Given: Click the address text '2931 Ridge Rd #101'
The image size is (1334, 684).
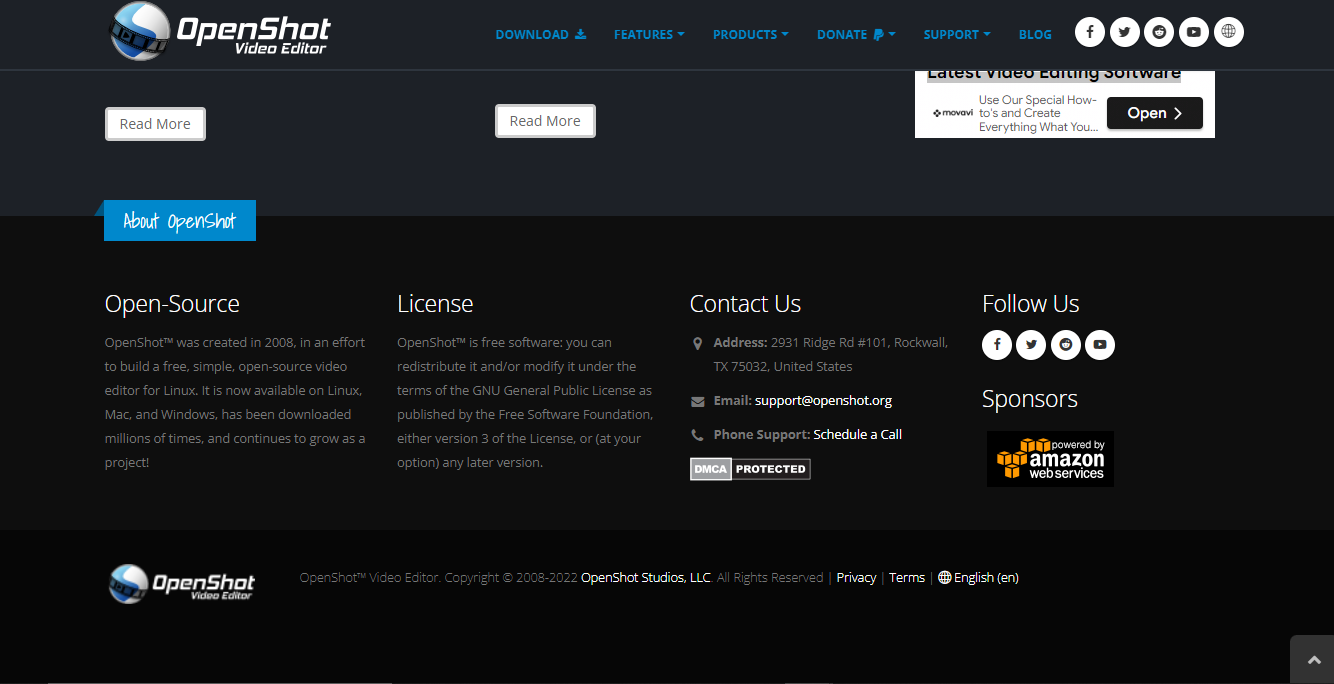Looking at the screenshot, I should click(x=828, y=342).
